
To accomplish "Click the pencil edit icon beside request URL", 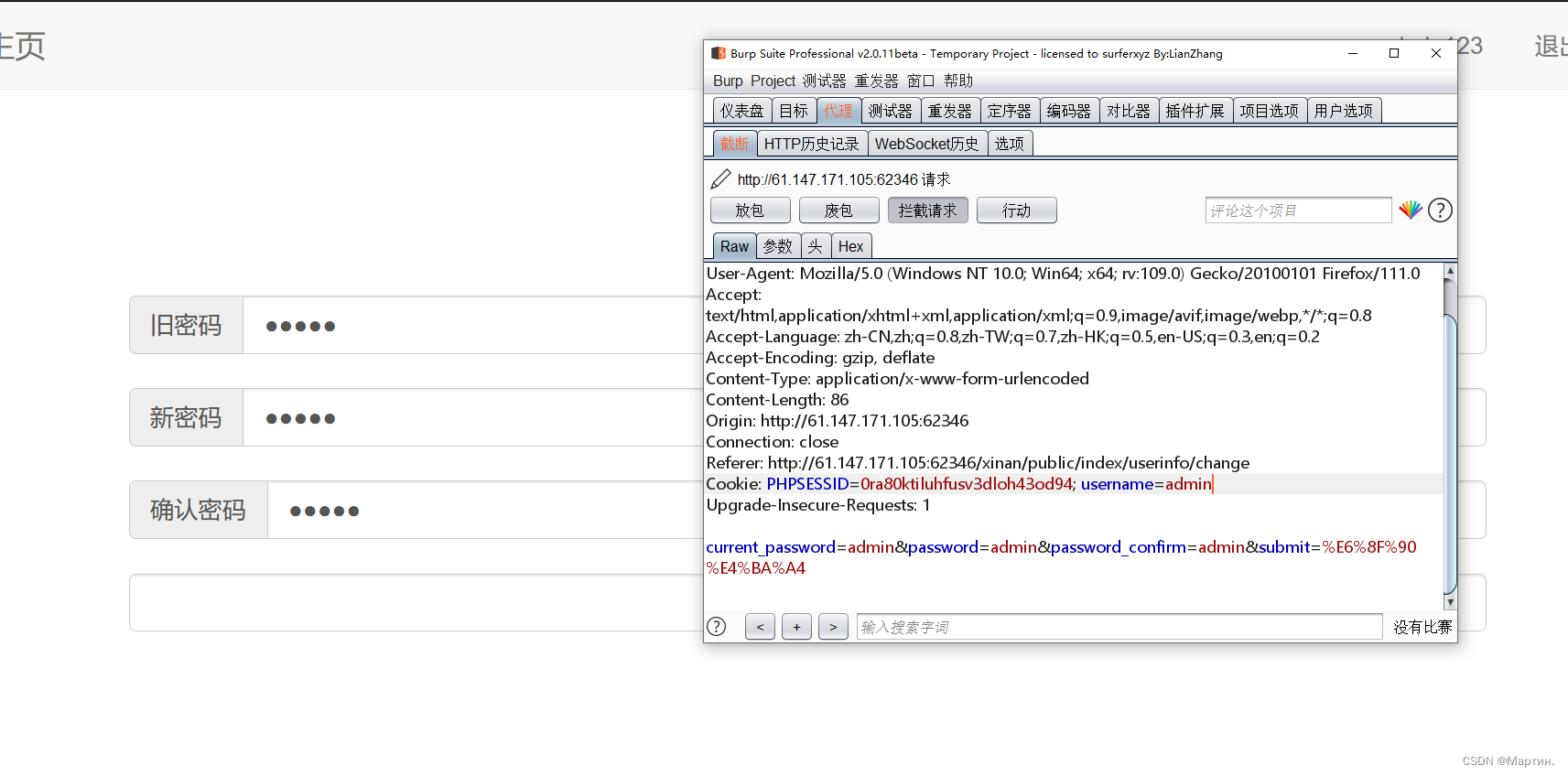I will 721,179.
